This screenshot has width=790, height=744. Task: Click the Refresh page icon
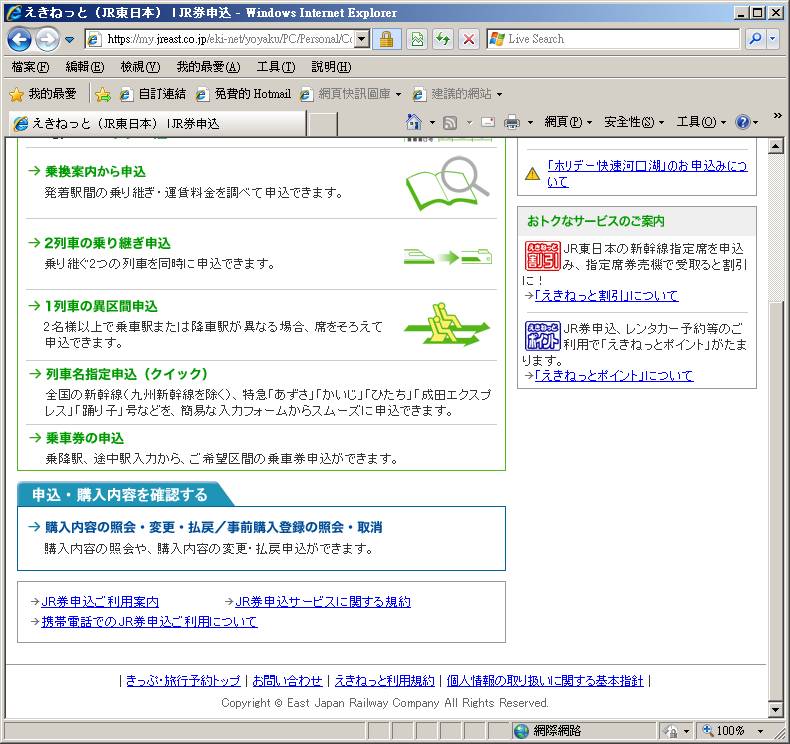[x=443, y=39]
